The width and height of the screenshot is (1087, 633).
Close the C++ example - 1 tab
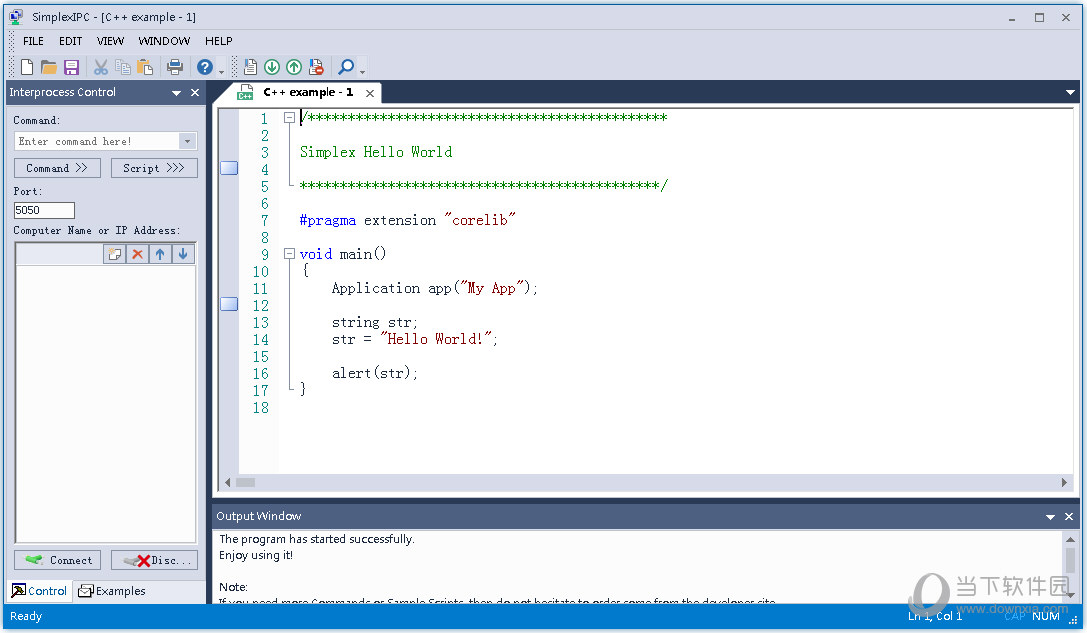(370, 93)
